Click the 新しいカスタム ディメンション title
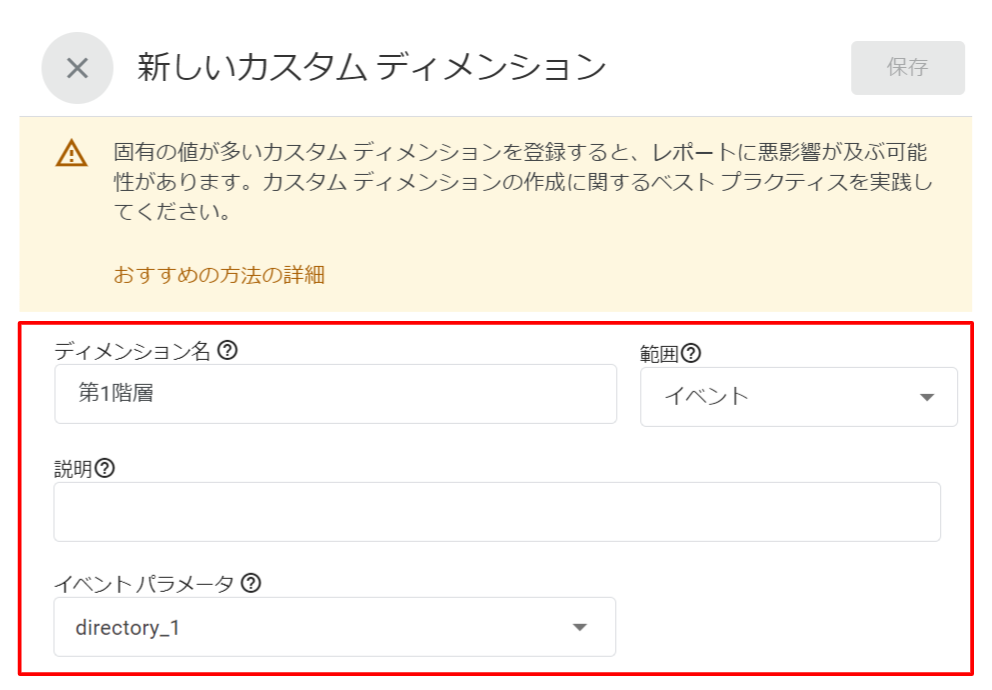This screenshot has width=992, height=690. (372, 67)
